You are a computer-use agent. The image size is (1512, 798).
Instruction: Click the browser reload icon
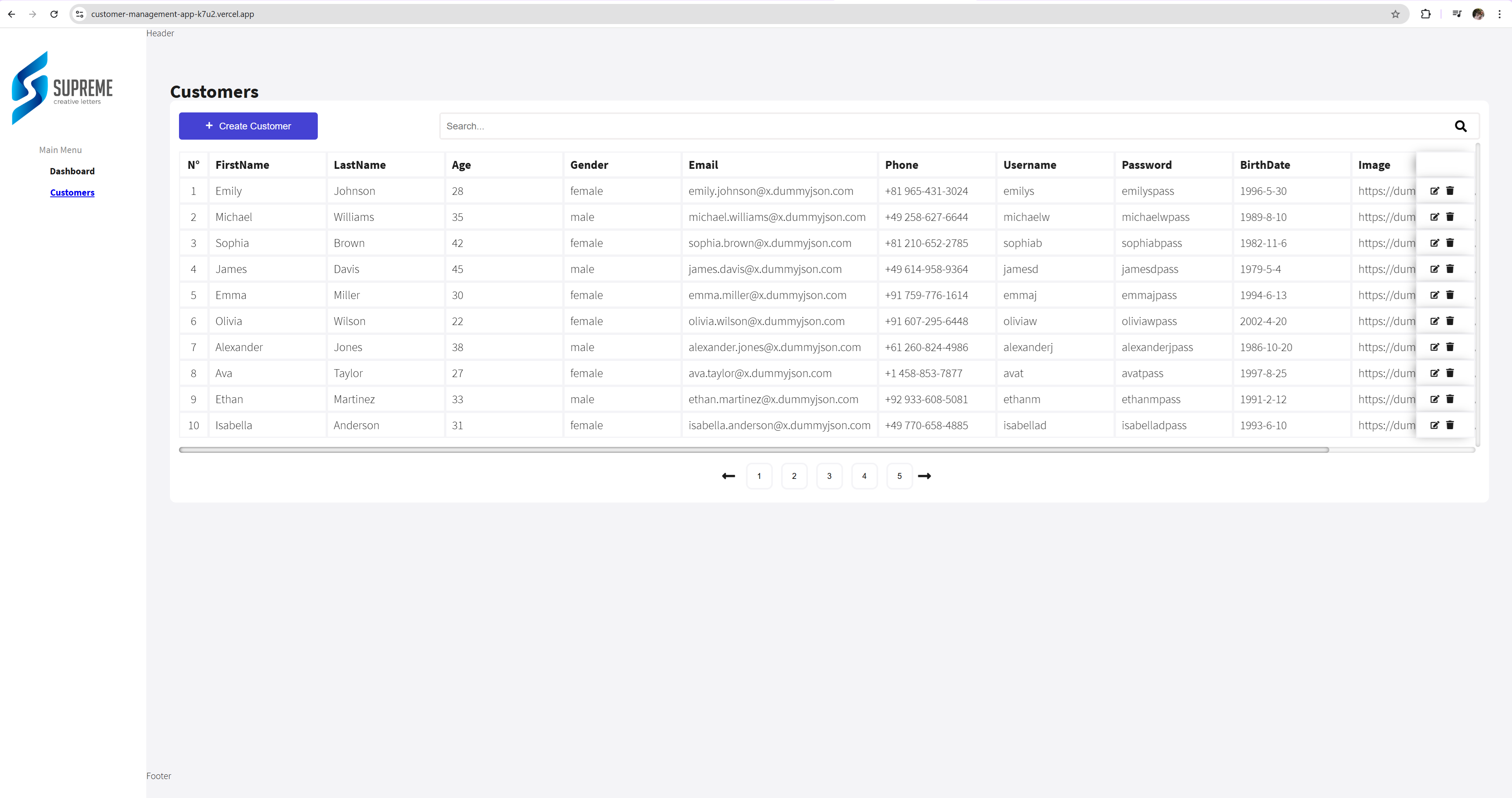click(x=54, y=14)
